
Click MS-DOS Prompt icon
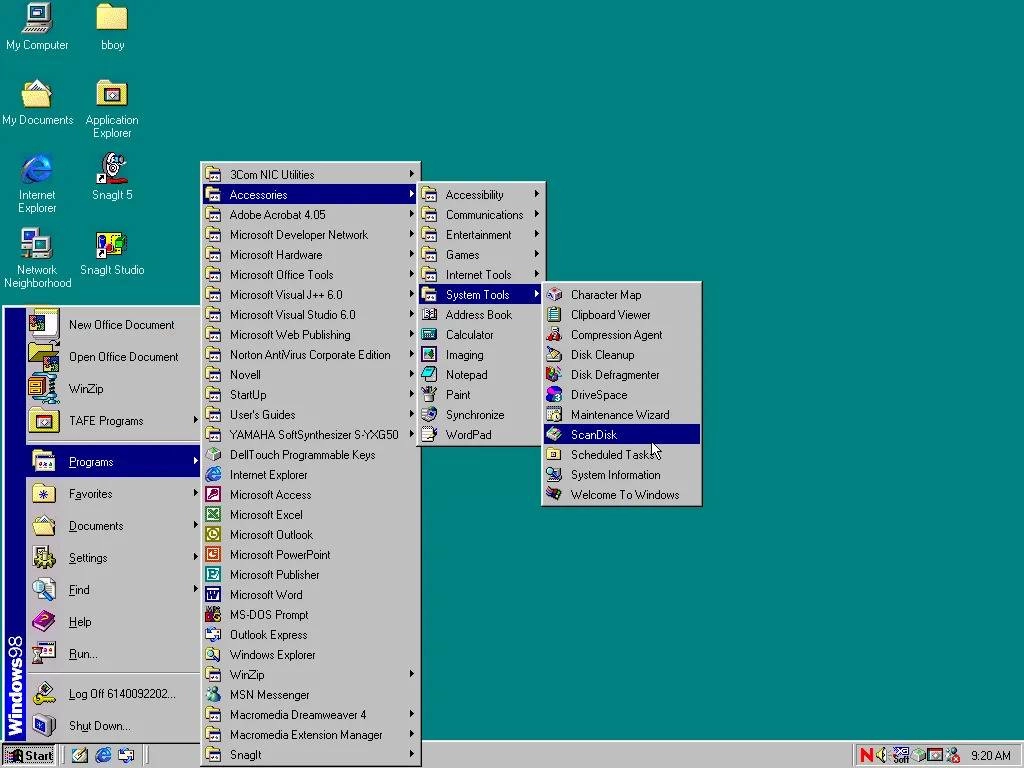[x=213, y=615]
